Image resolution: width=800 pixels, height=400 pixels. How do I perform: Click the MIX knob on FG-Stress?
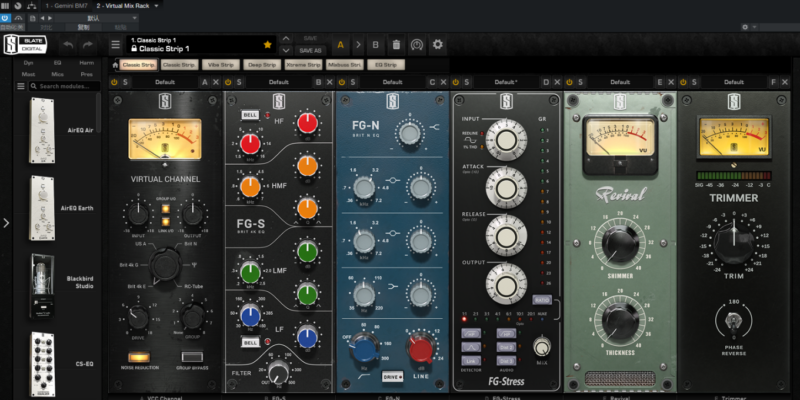coord(542,347)
